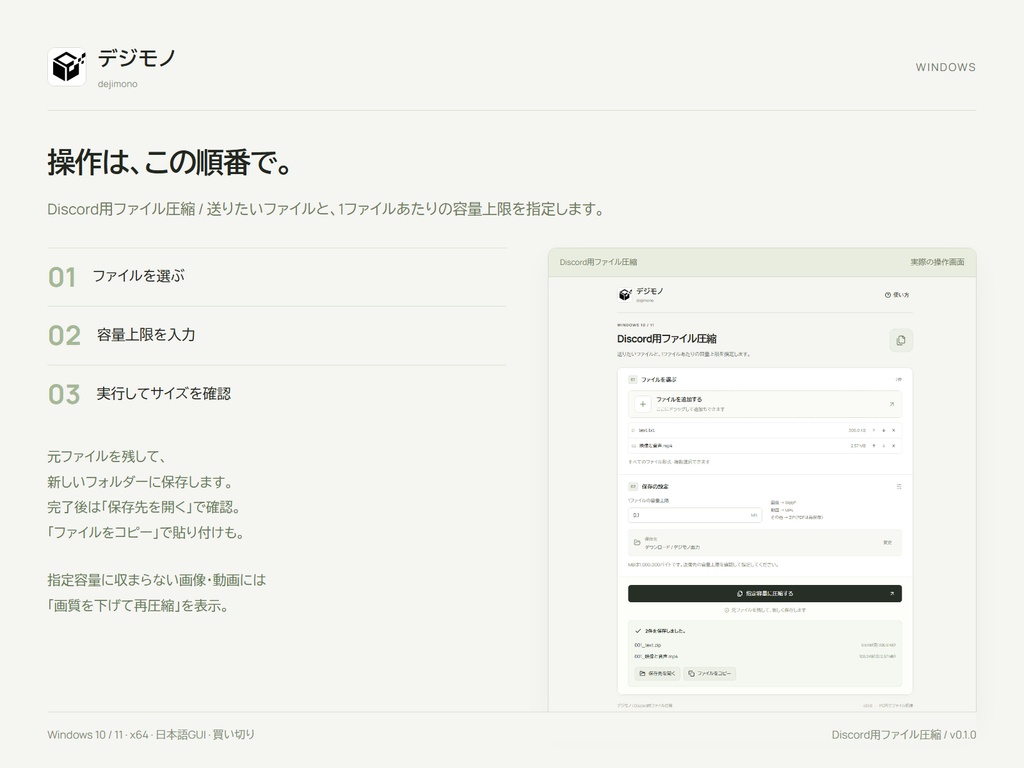
Task: Select the 映像と音声.mp4 file row
Action: [x=764, y=445]
